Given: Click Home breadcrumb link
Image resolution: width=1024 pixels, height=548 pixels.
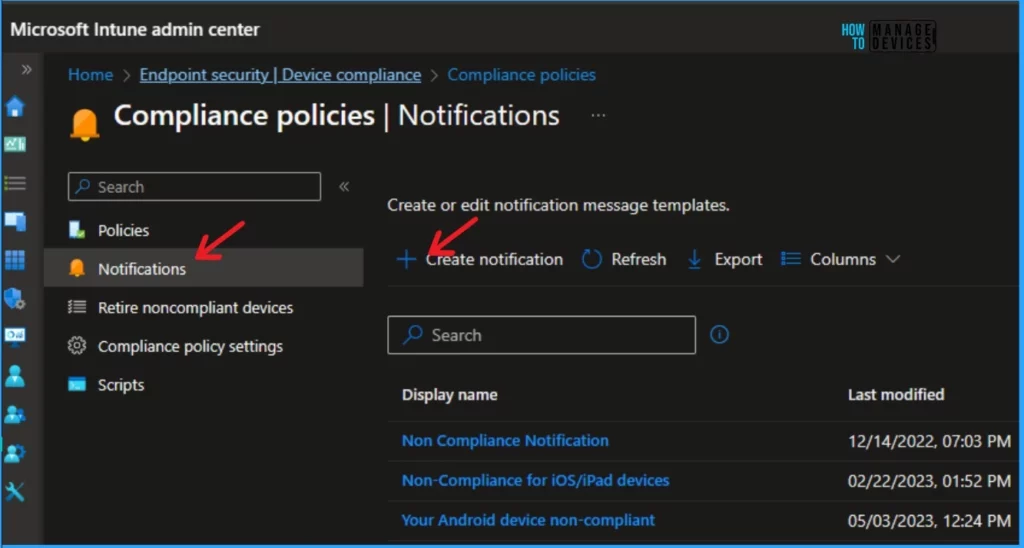Looking at the screenshot, I should [x=90, y=74].
